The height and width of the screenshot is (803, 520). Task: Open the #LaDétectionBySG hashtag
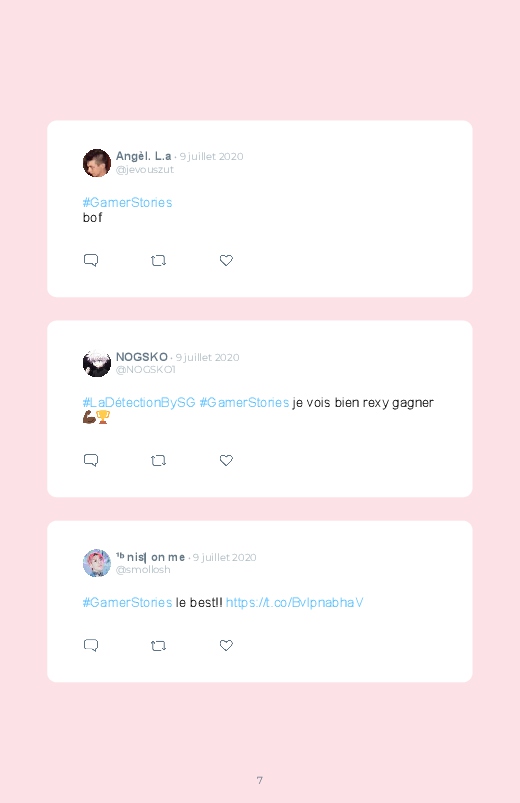[139, 403]
